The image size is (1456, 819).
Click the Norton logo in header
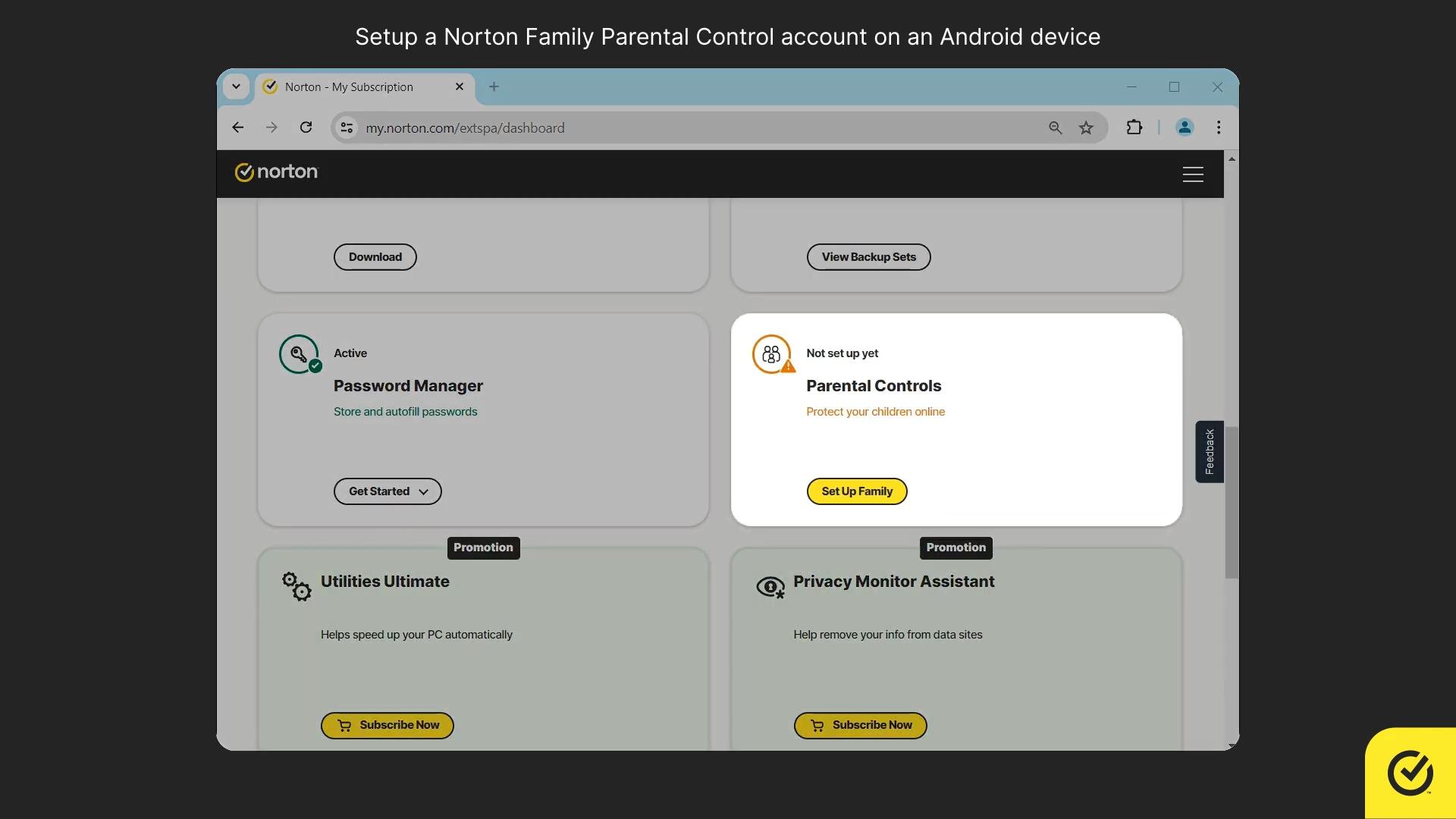(x=276, y=172)
